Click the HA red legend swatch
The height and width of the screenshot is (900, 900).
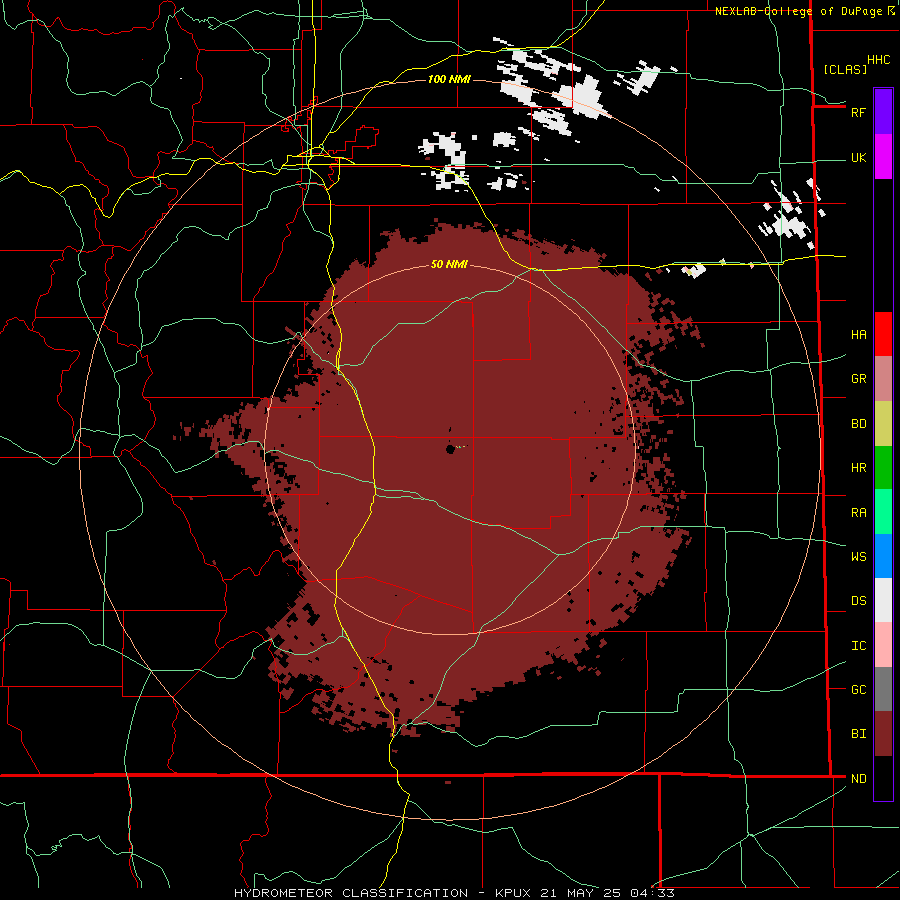(883, 334)
